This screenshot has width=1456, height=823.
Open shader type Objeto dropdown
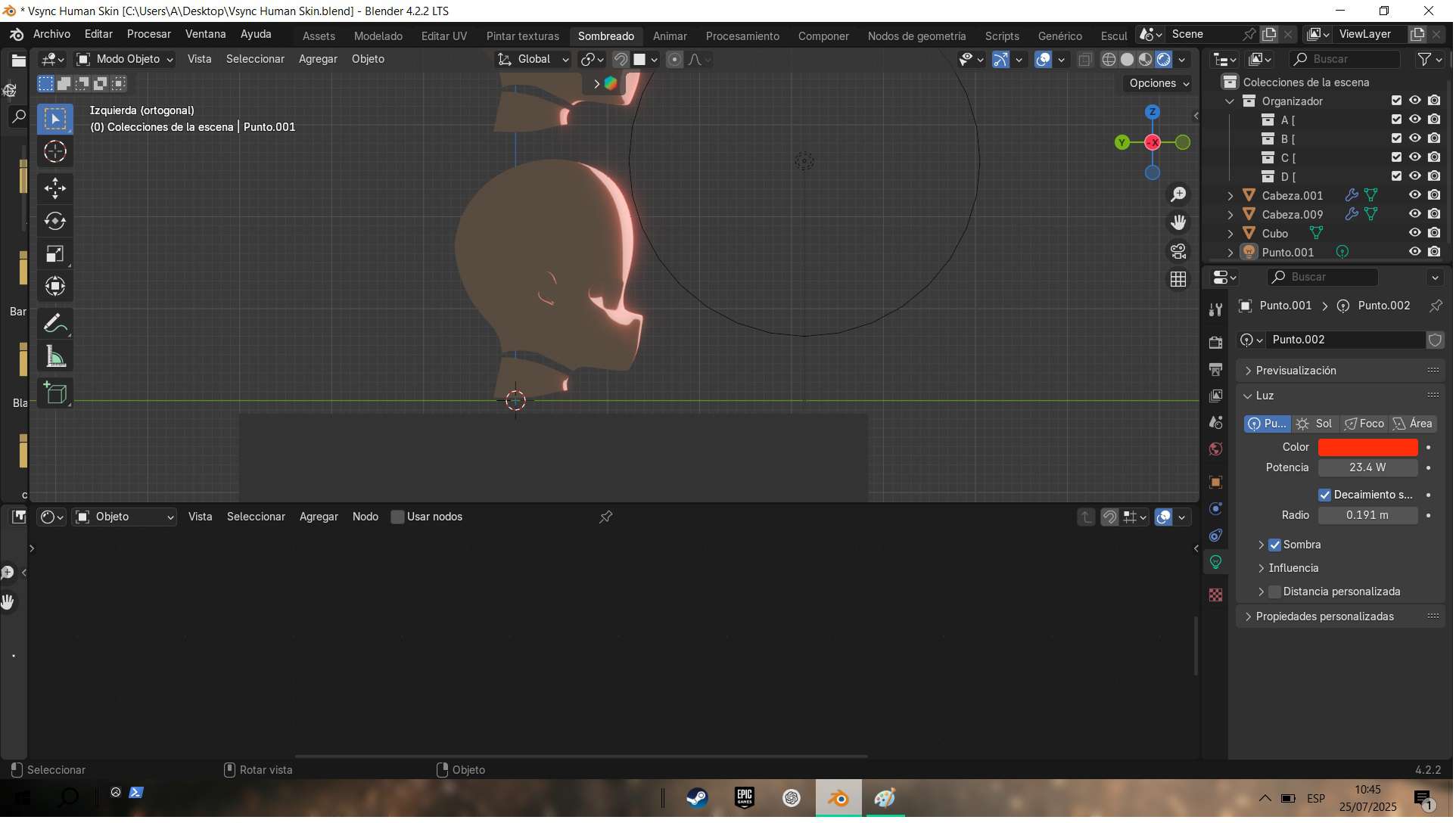click(x=126, y=518)
